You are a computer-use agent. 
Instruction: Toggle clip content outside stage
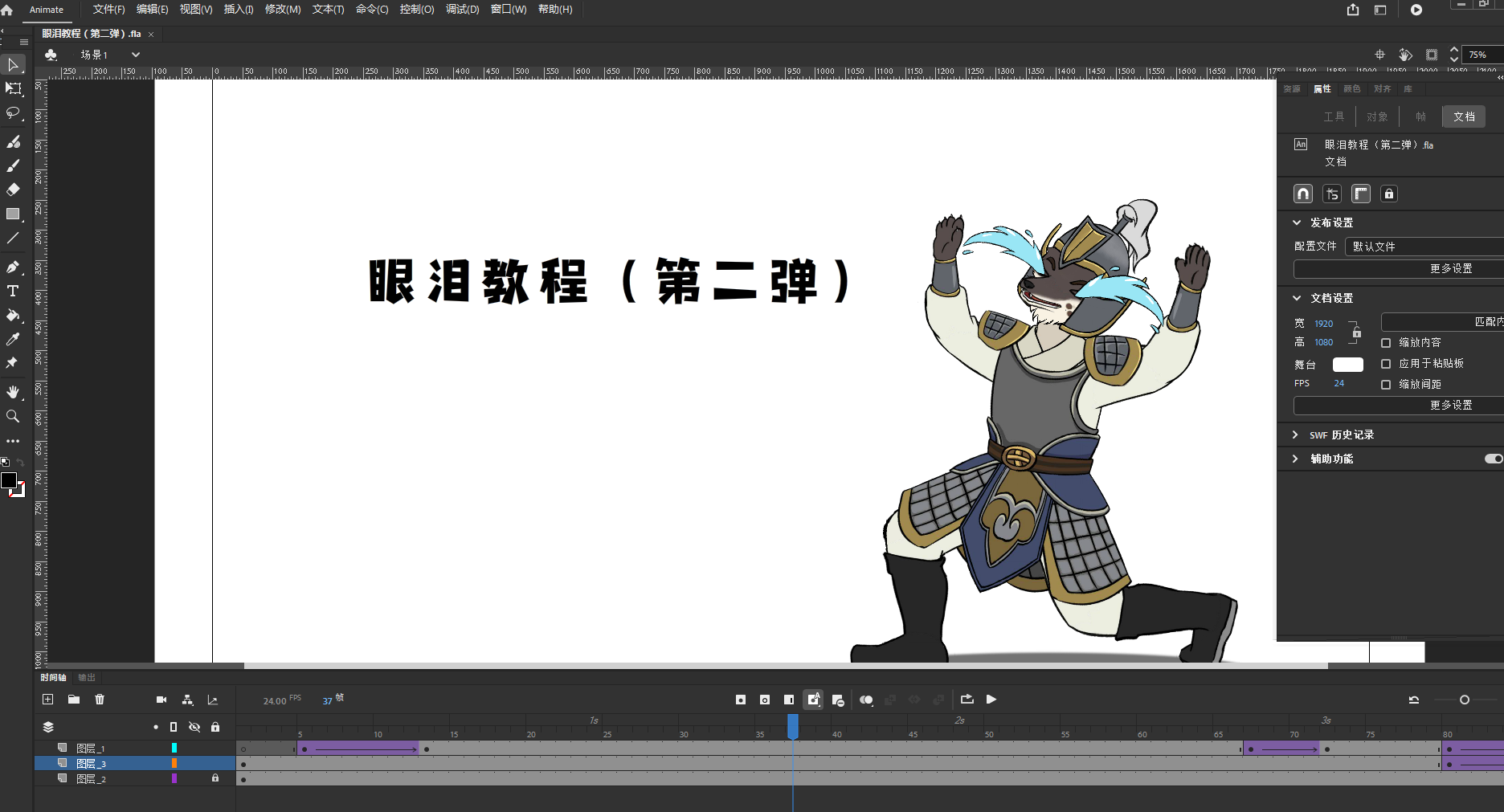(x=1432, y=55)
